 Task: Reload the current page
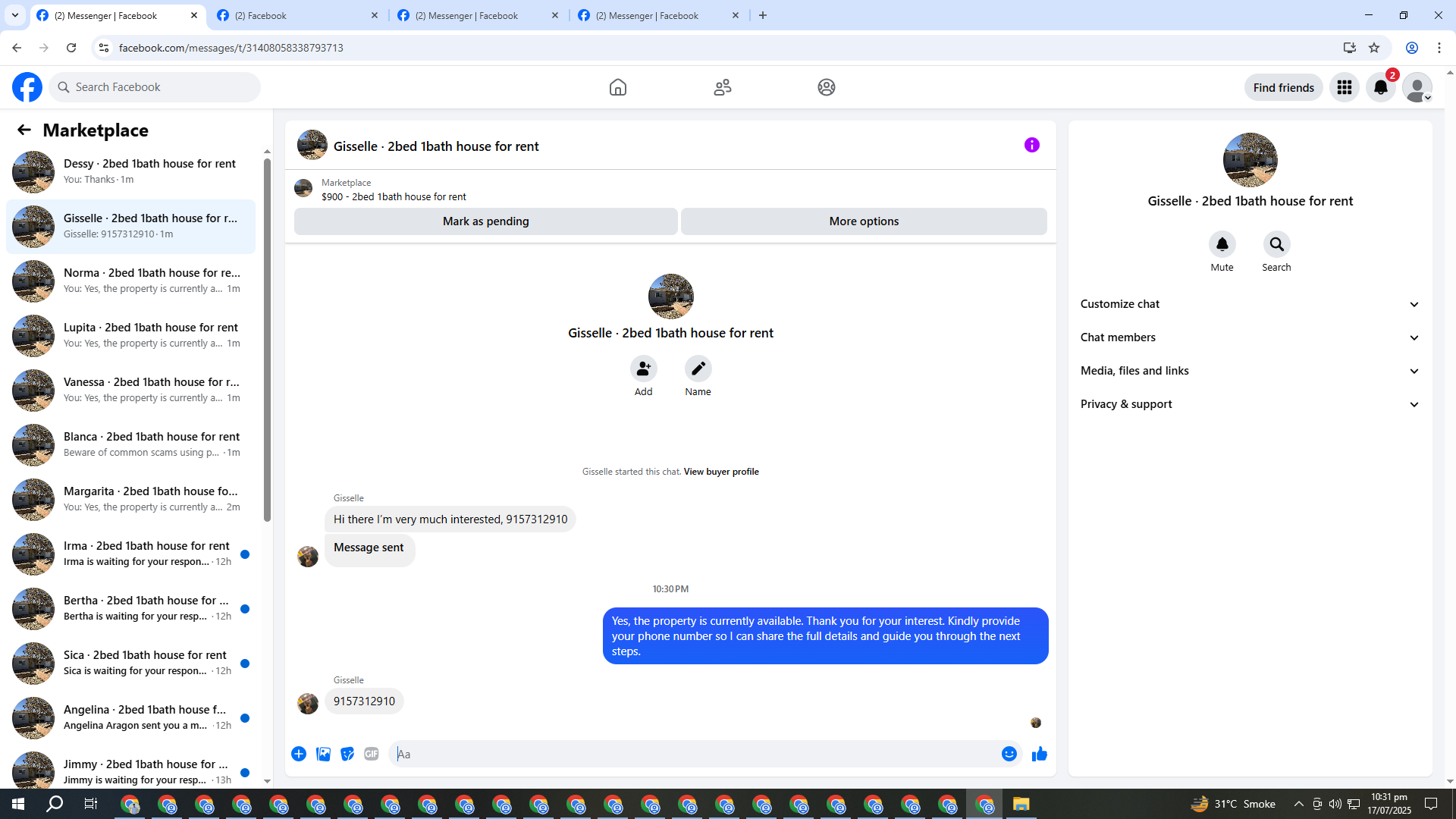click(71, 48)
